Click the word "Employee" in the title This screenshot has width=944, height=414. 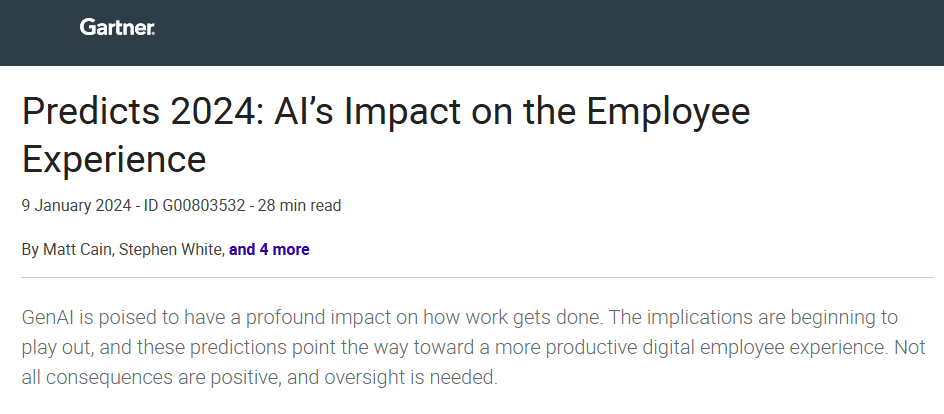(668, 112)
